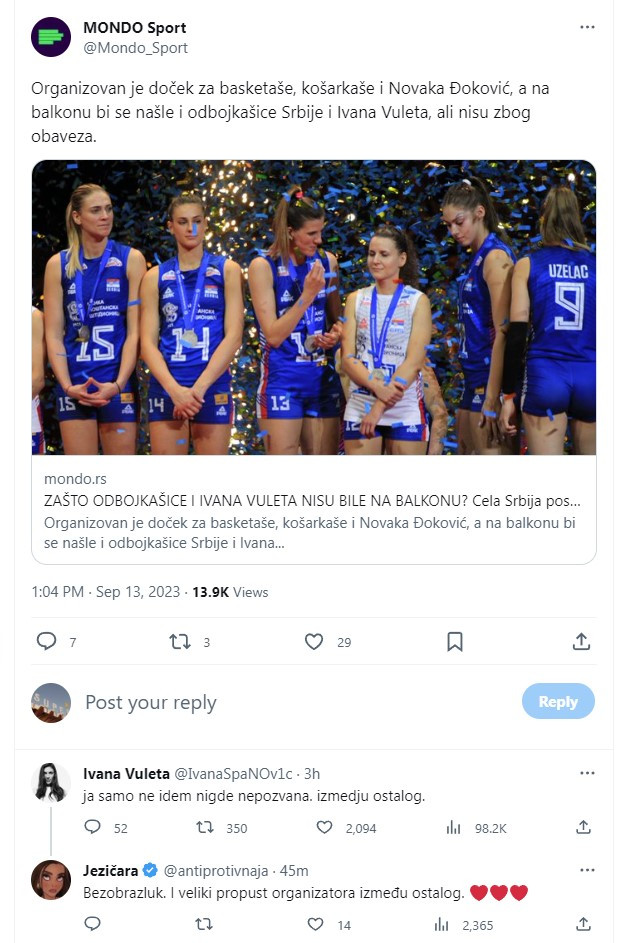
Task: Open more options on Ivana Vuleta's reply
Action: pyautogui.click(x=587, y=773)
